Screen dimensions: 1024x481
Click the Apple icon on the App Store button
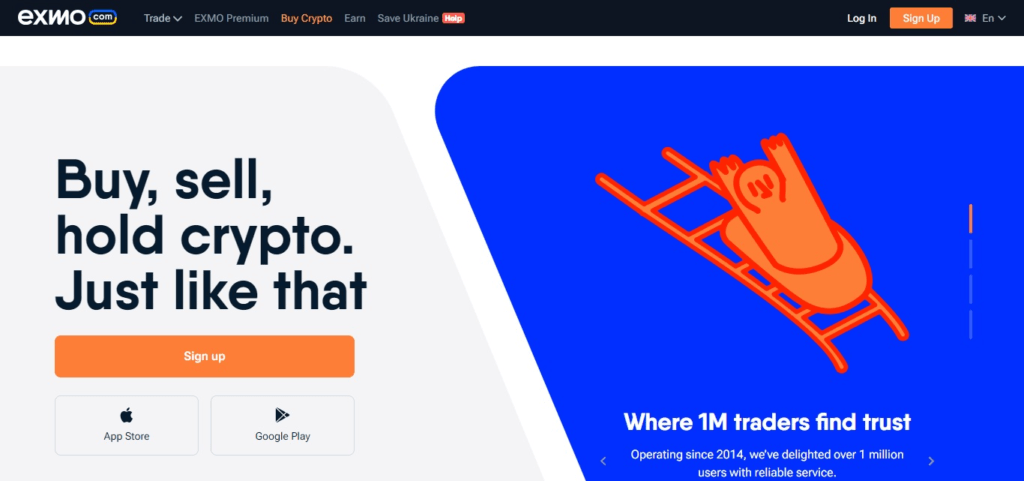click(x=126, y=415)
